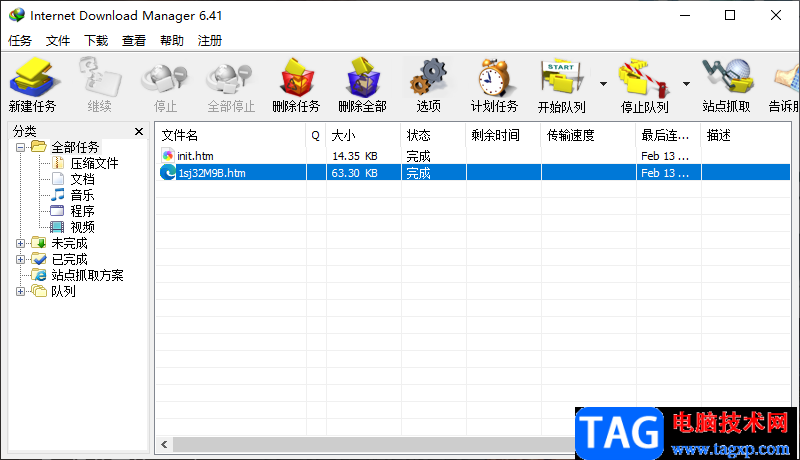Click the IDM title bar app icon
This screenshot has width=800, height=460.
click(17, 15)
